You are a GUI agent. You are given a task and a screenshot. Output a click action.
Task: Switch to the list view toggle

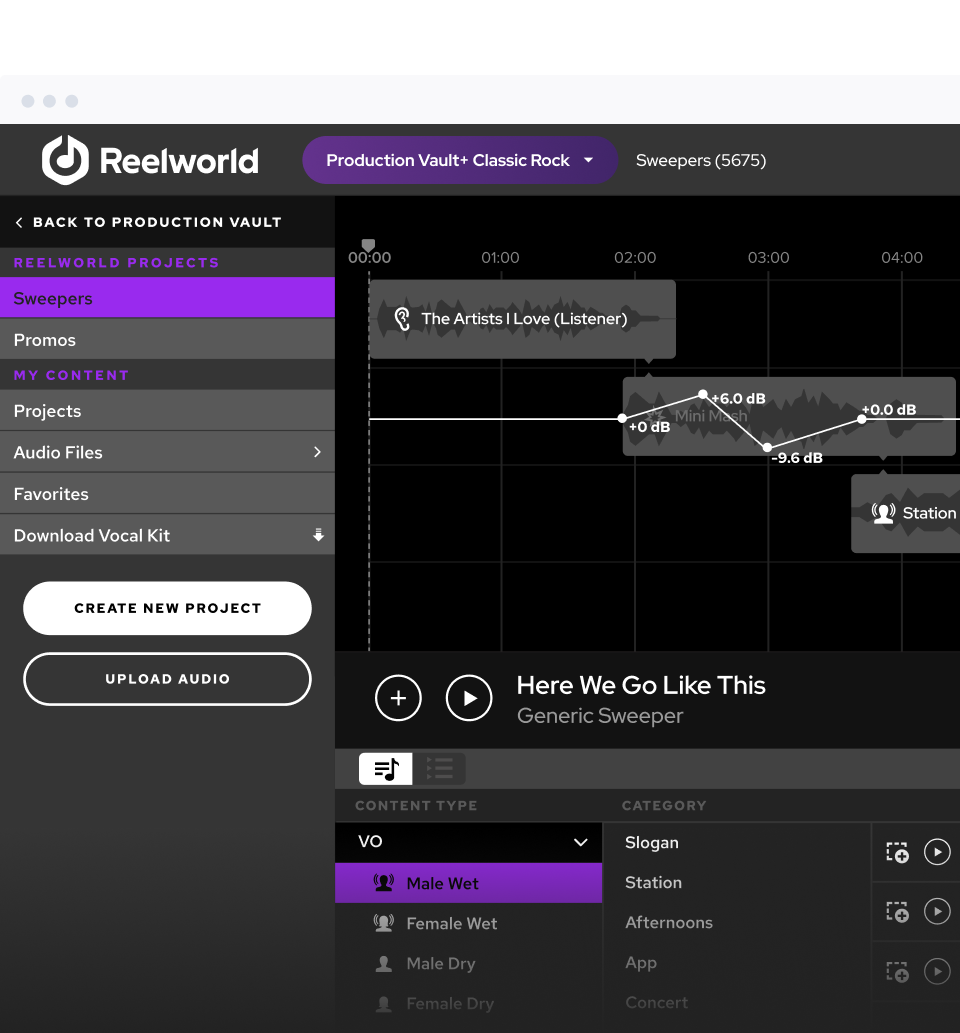click(439, 769)
